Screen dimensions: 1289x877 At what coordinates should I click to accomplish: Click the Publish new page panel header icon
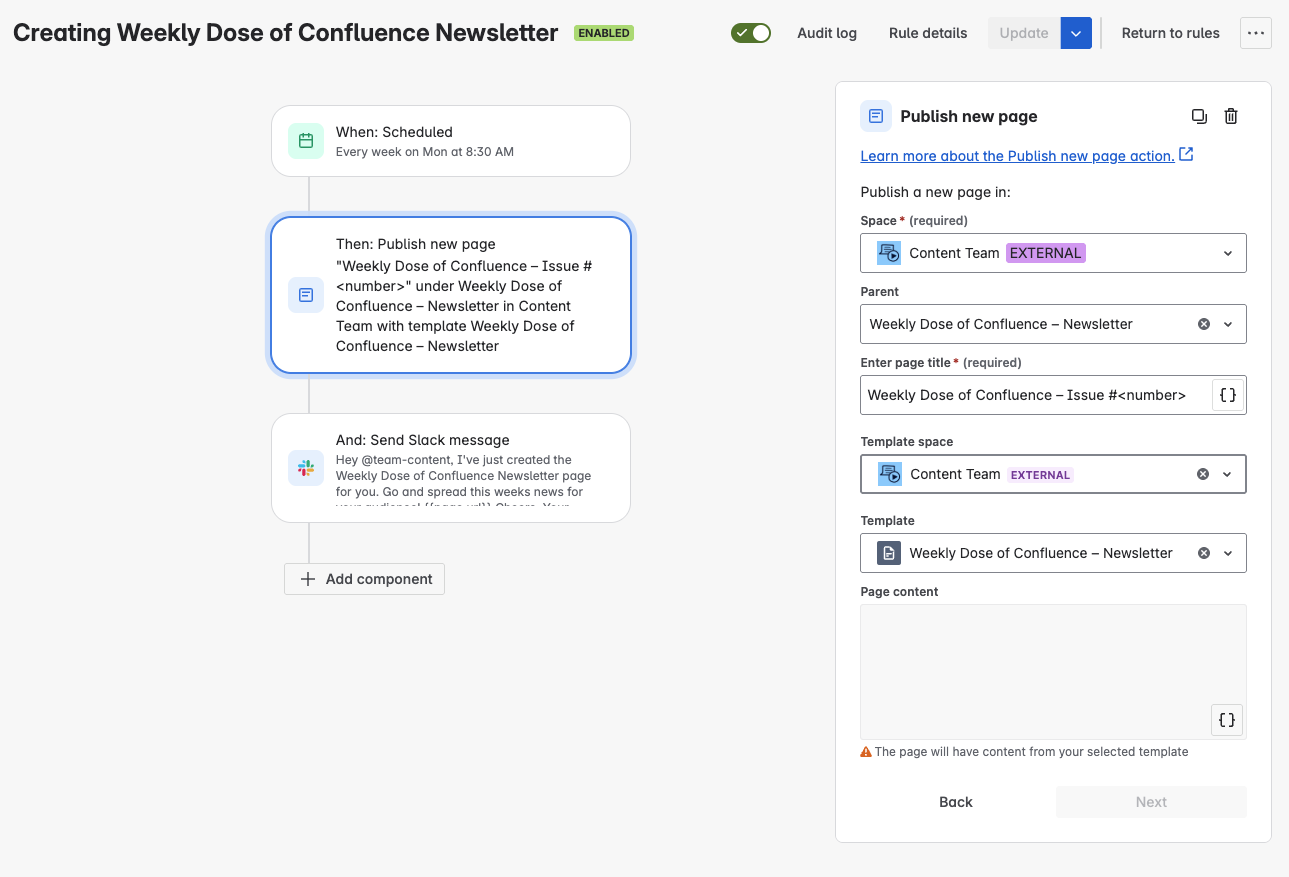pyautogui.click(x=876, y=116)
